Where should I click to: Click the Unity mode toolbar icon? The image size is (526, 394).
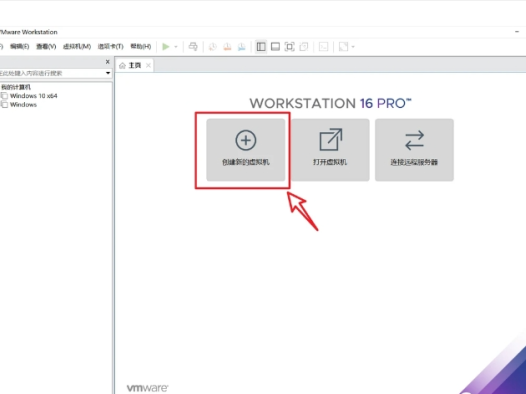pyautogui.click(x=304, y=47)
